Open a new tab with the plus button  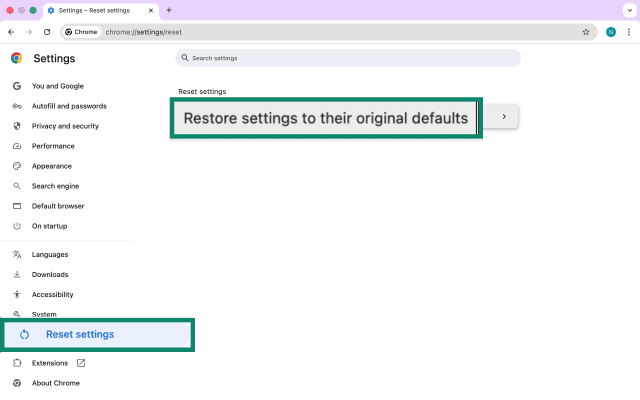[x=169, y=10]
